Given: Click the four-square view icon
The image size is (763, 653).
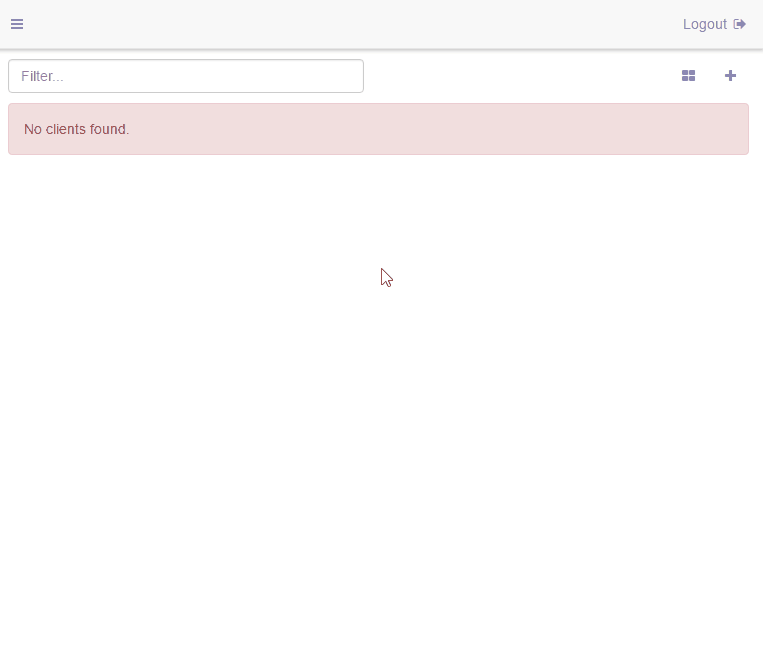Looking at the screenshot, I should 688,76.
